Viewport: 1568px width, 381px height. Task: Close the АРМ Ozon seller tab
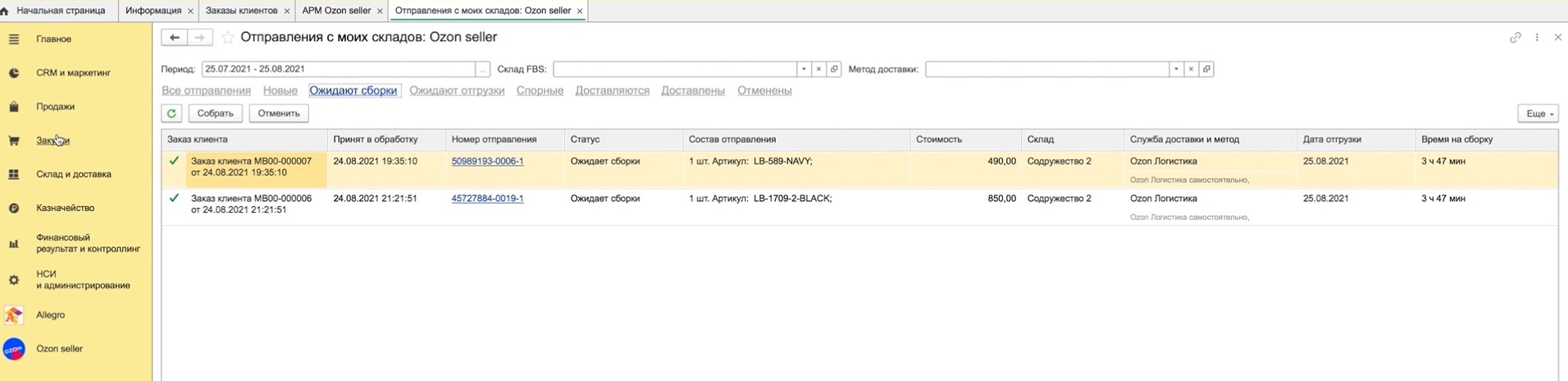[x=381, y=11]
